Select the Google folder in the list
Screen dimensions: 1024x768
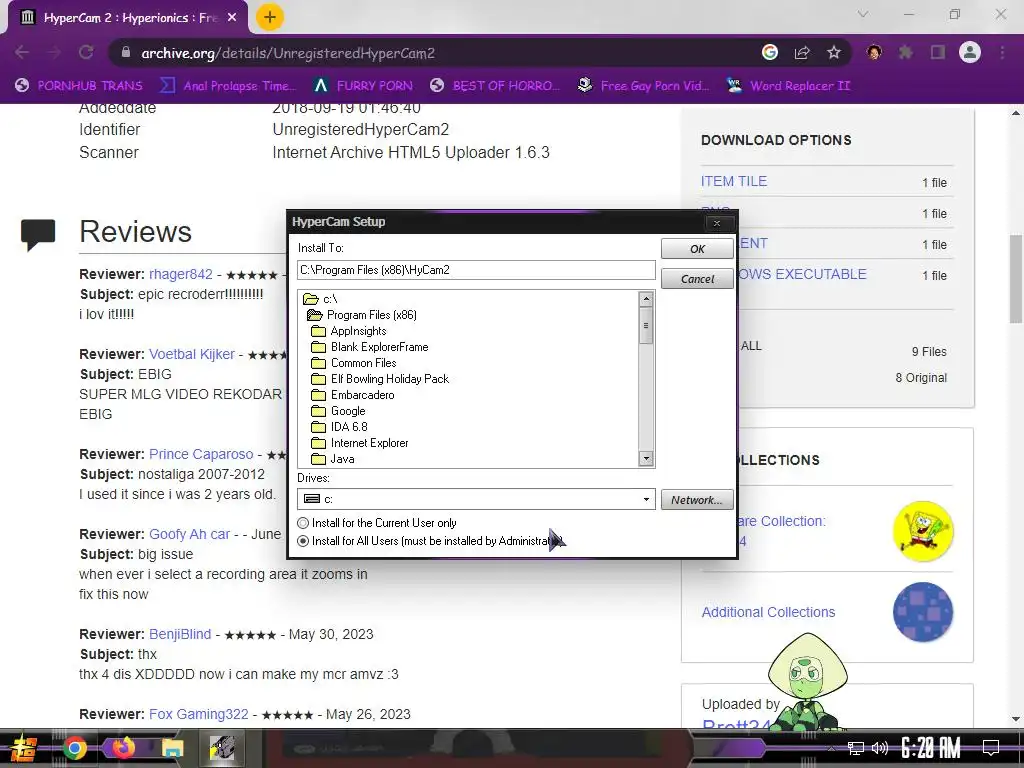tap(338, 411)
